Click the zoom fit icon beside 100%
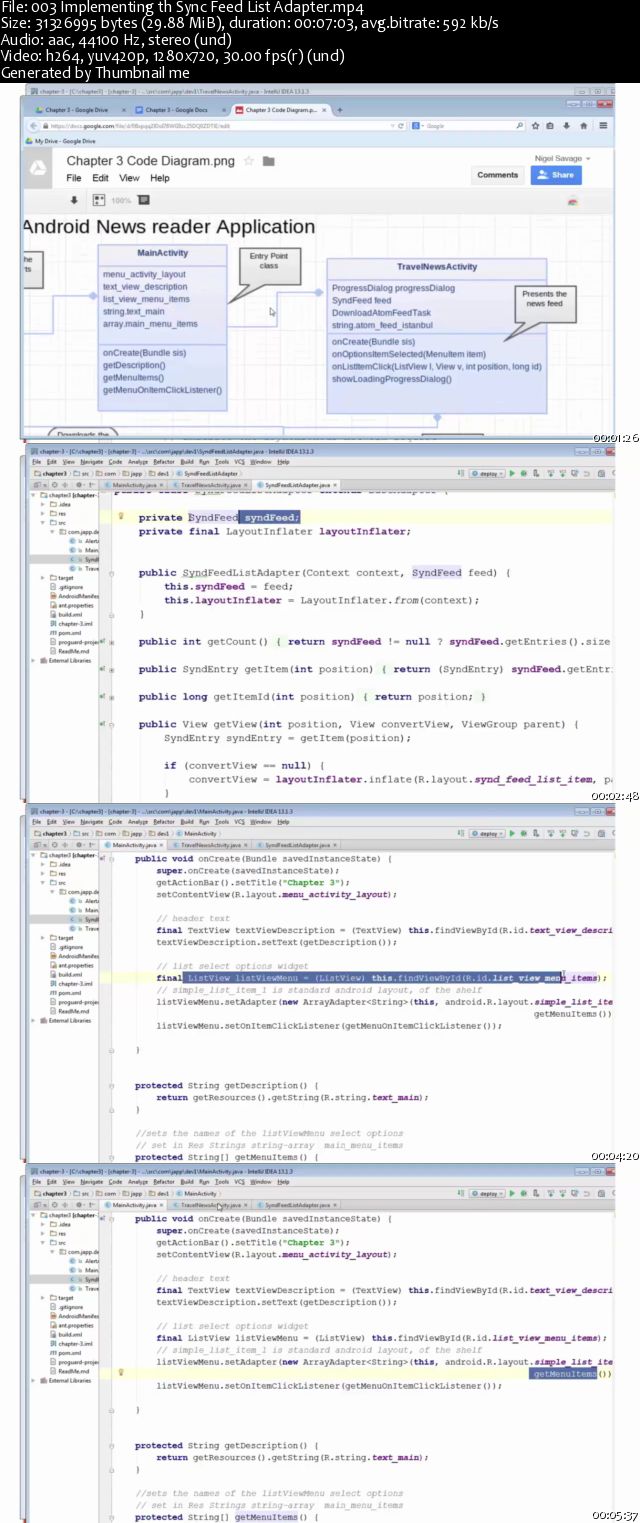The height and width of the screenshot is (1523, 640). tap(98, 200)
